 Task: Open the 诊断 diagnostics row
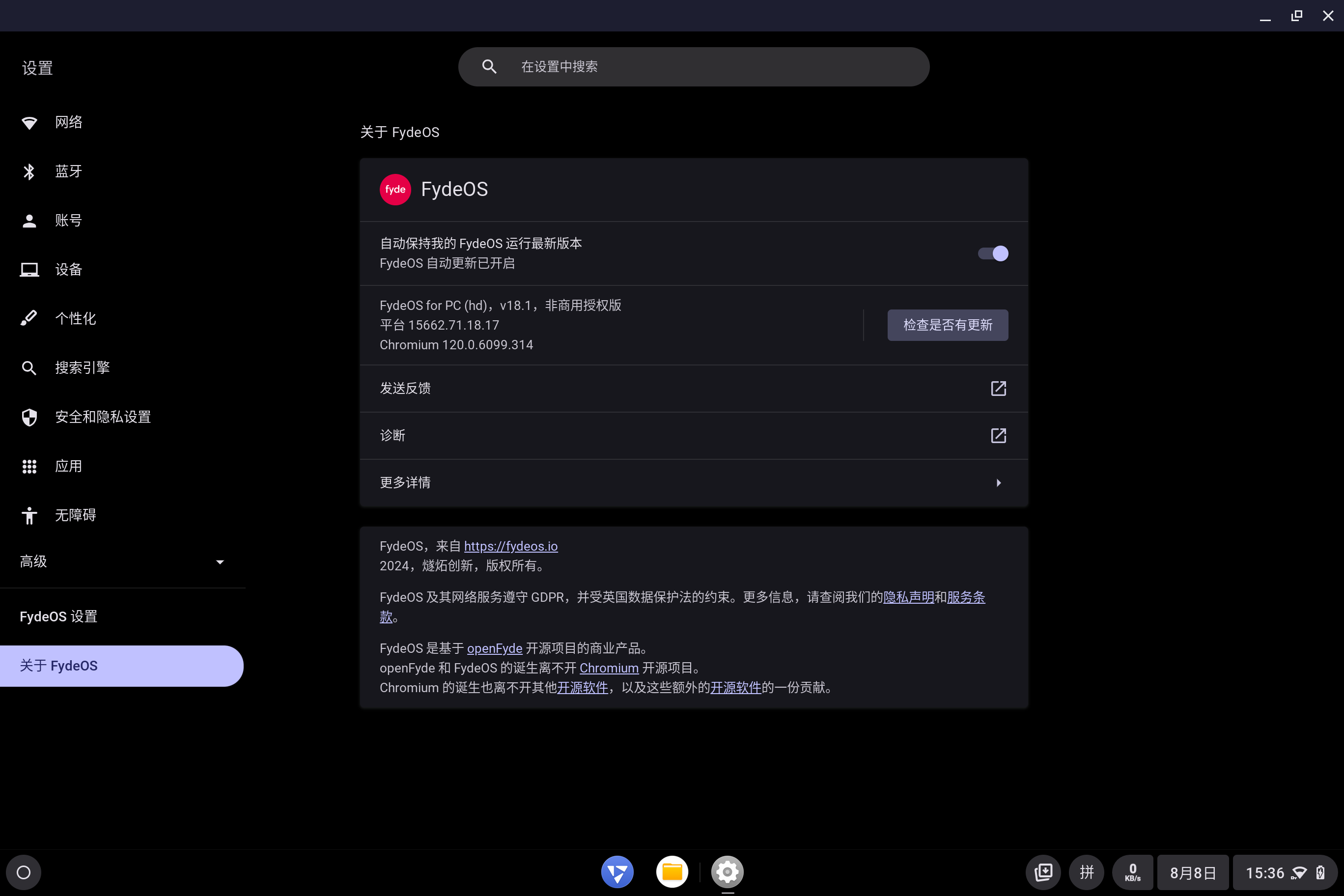point(693,436)
